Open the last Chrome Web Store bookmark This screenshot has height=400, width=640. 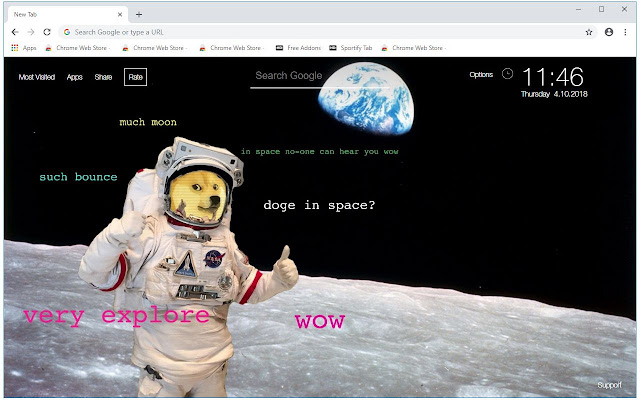[x=413, y=48]
